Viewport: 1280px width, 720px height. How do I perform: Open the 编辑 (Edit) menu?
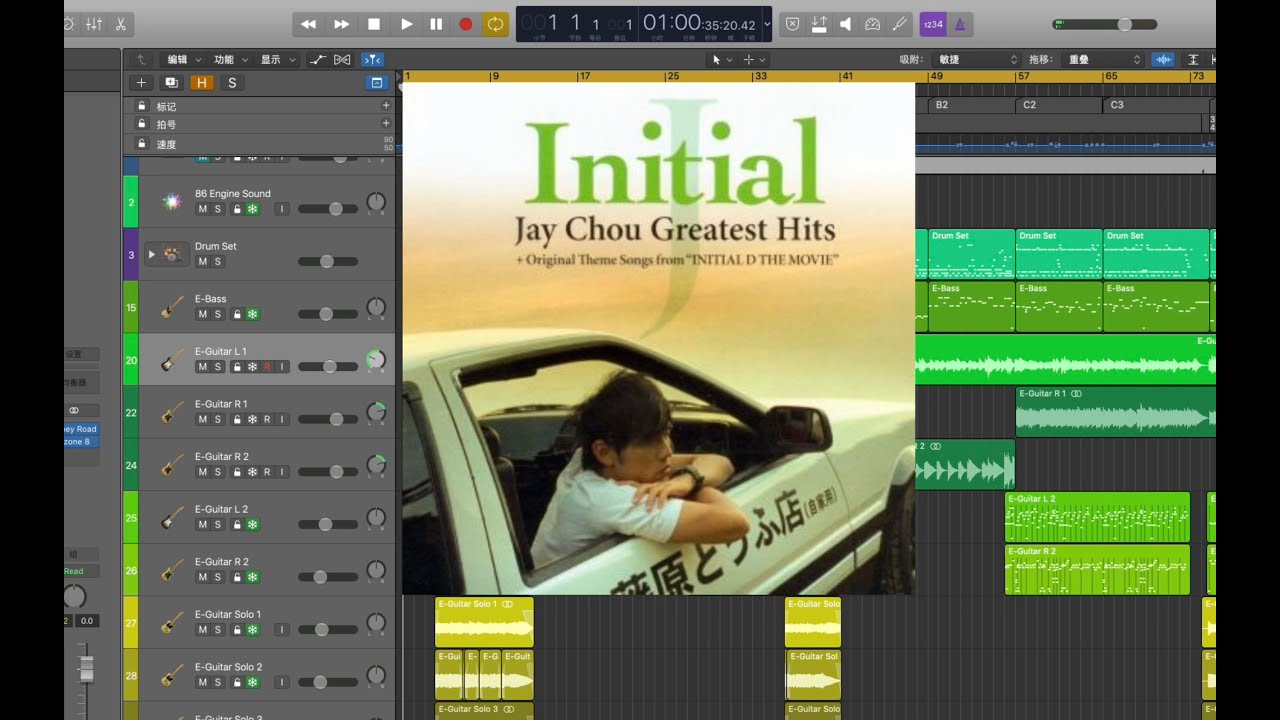184,60
